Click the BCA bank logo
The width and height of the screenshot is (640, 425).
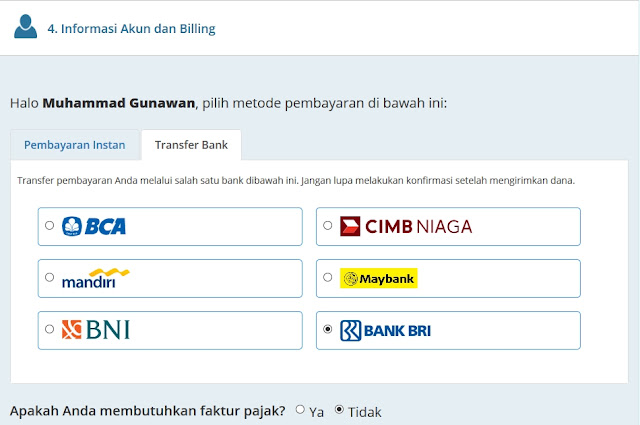[x=94, y=226]
